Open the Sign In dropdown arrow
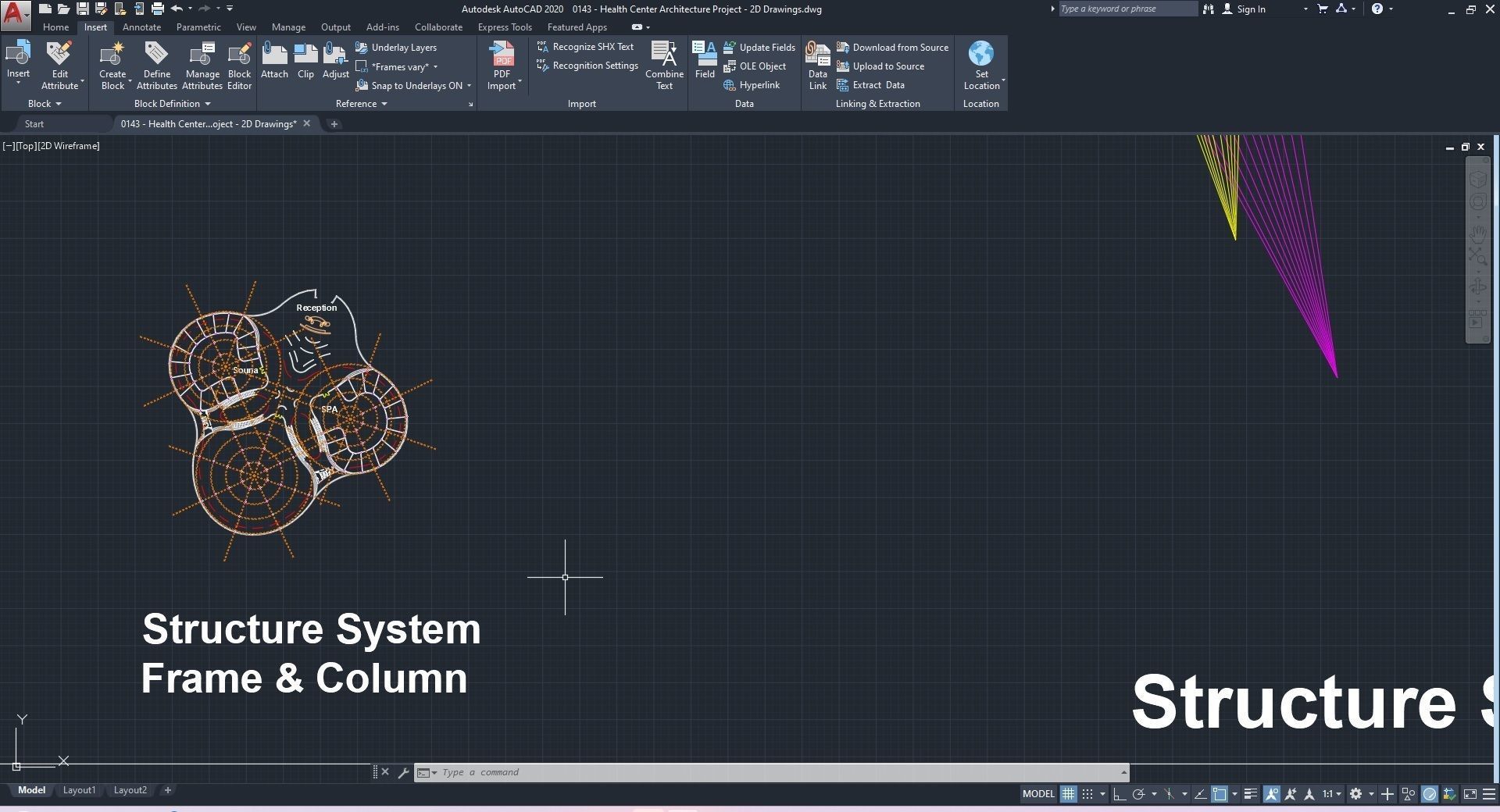1500x812 pixels. (1305, 9)
